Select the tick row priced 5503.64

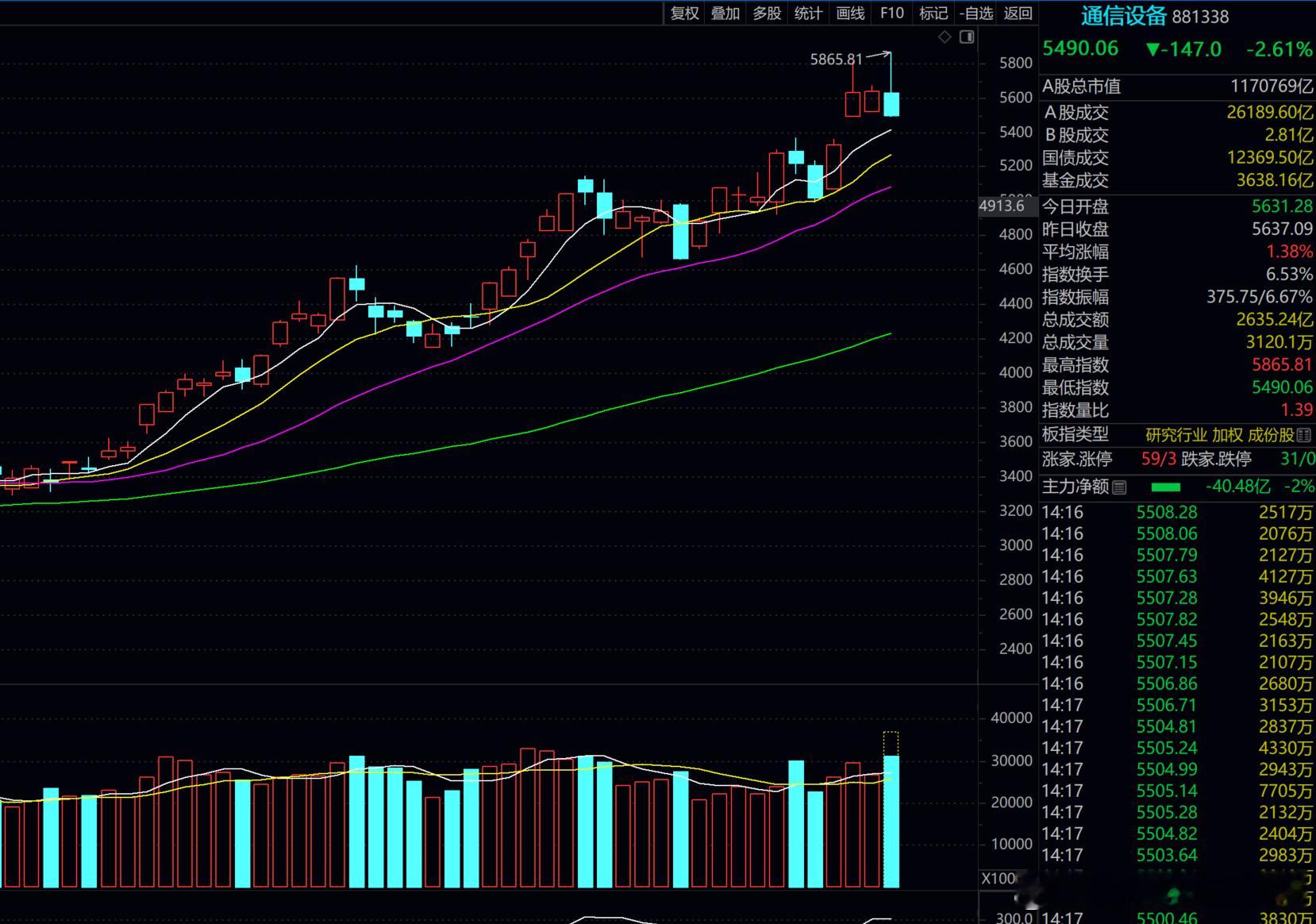[1178, 856]
